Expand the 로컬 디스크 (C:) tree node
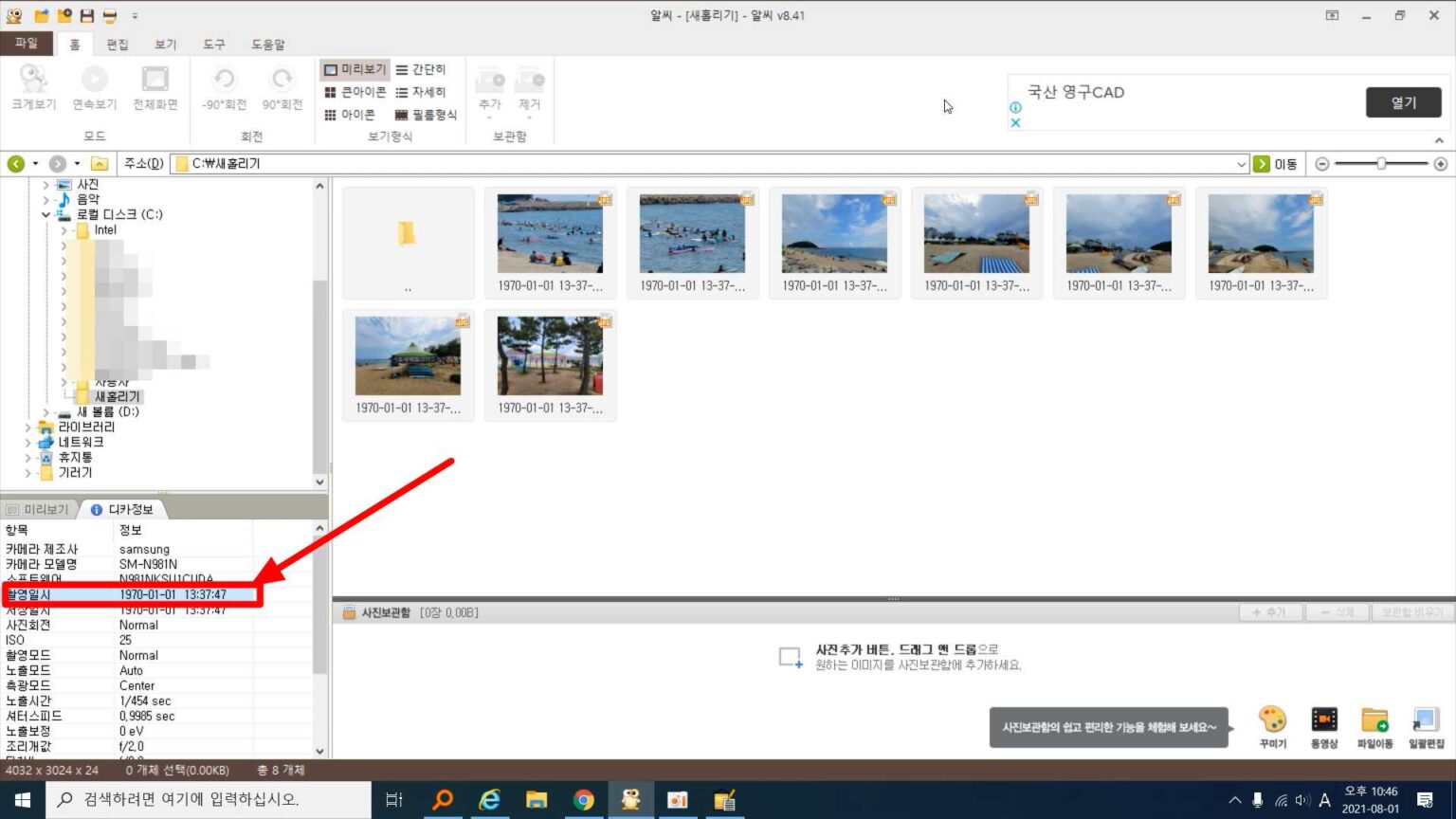1456x819 pixels. pos(45,214)
